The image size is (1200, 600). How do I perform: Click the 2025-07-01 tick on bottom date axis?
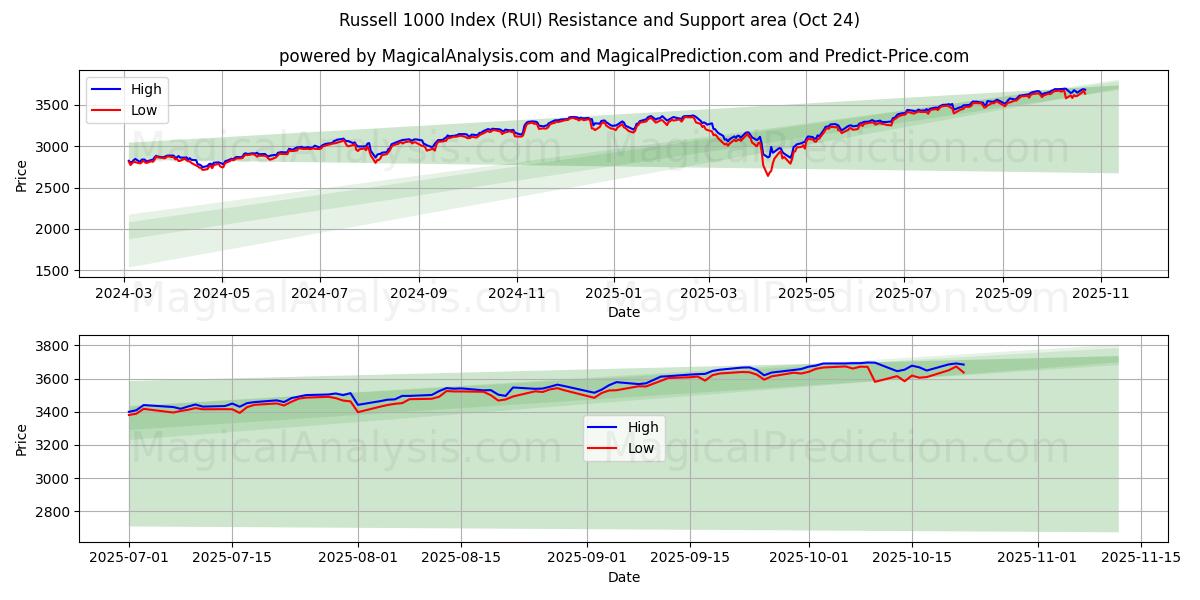129,558
